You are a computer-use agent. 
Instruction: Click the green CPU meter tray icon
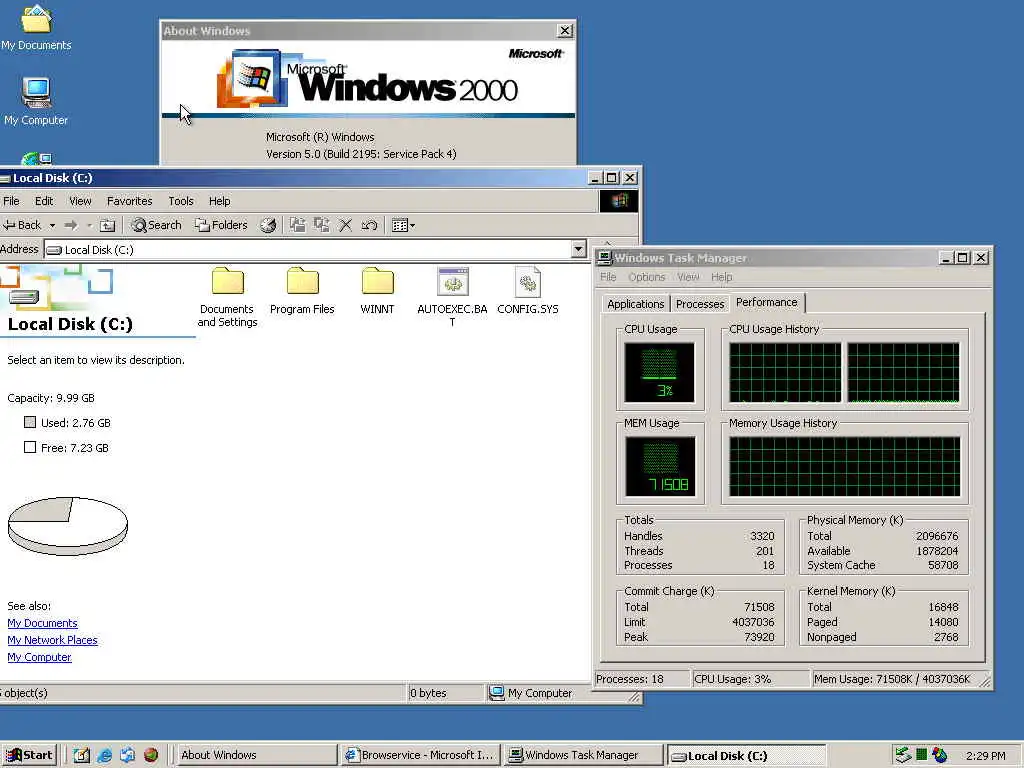point(921,755)
